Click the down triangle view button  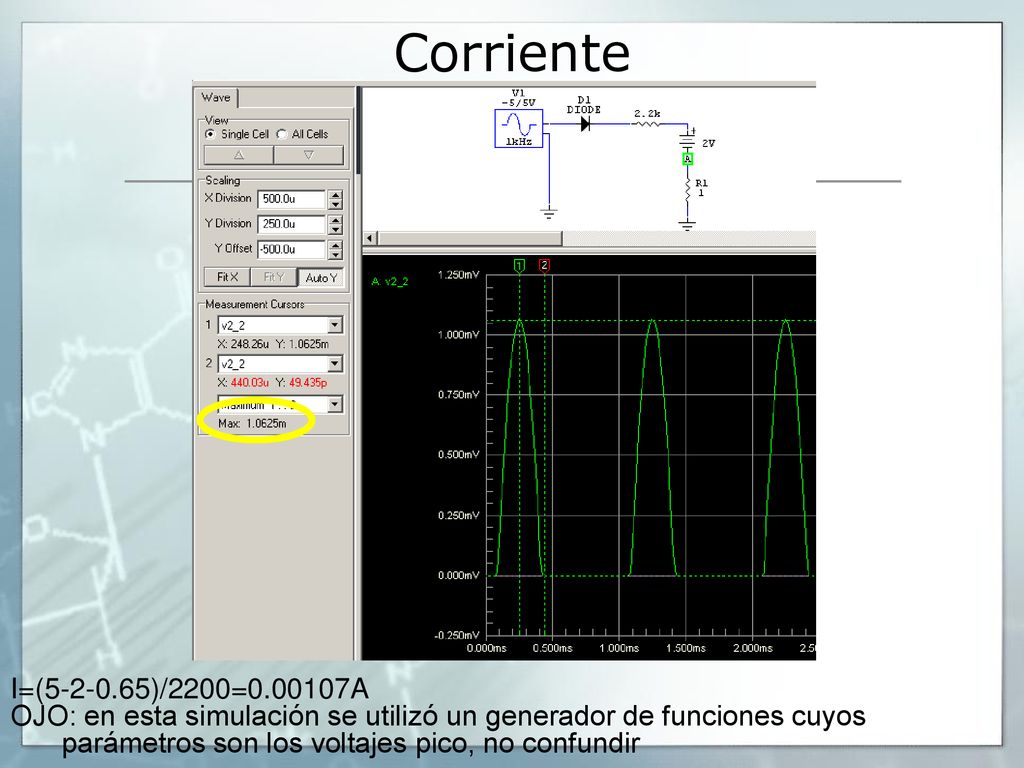click(x=308, y=155)
